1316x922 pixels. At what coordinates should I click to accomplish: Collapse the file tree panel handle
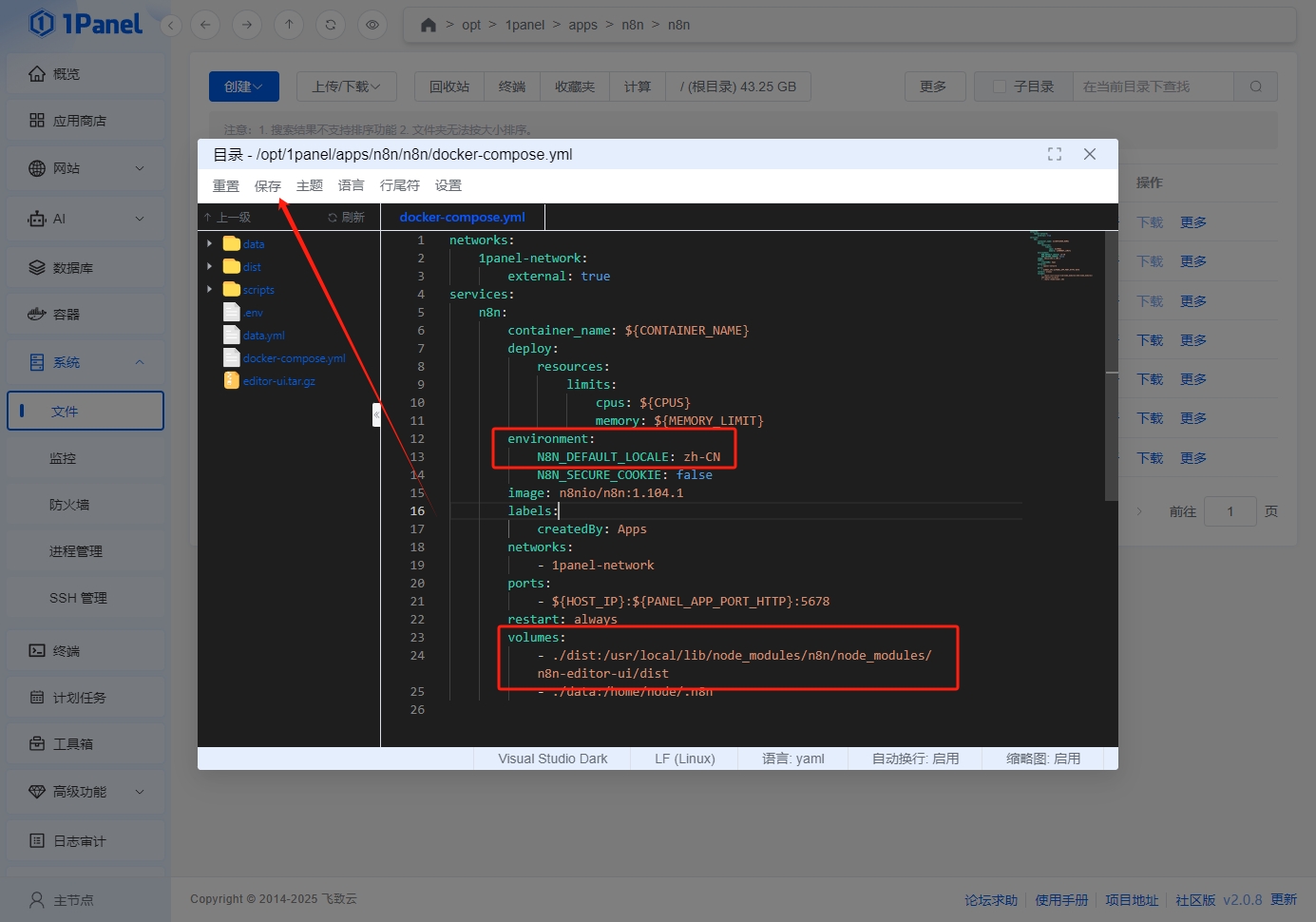point(377,415)
